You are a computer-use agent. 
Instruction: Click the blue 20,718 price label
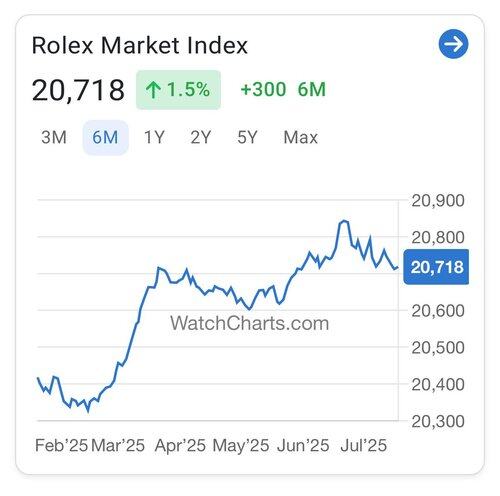tap(436, 267)
